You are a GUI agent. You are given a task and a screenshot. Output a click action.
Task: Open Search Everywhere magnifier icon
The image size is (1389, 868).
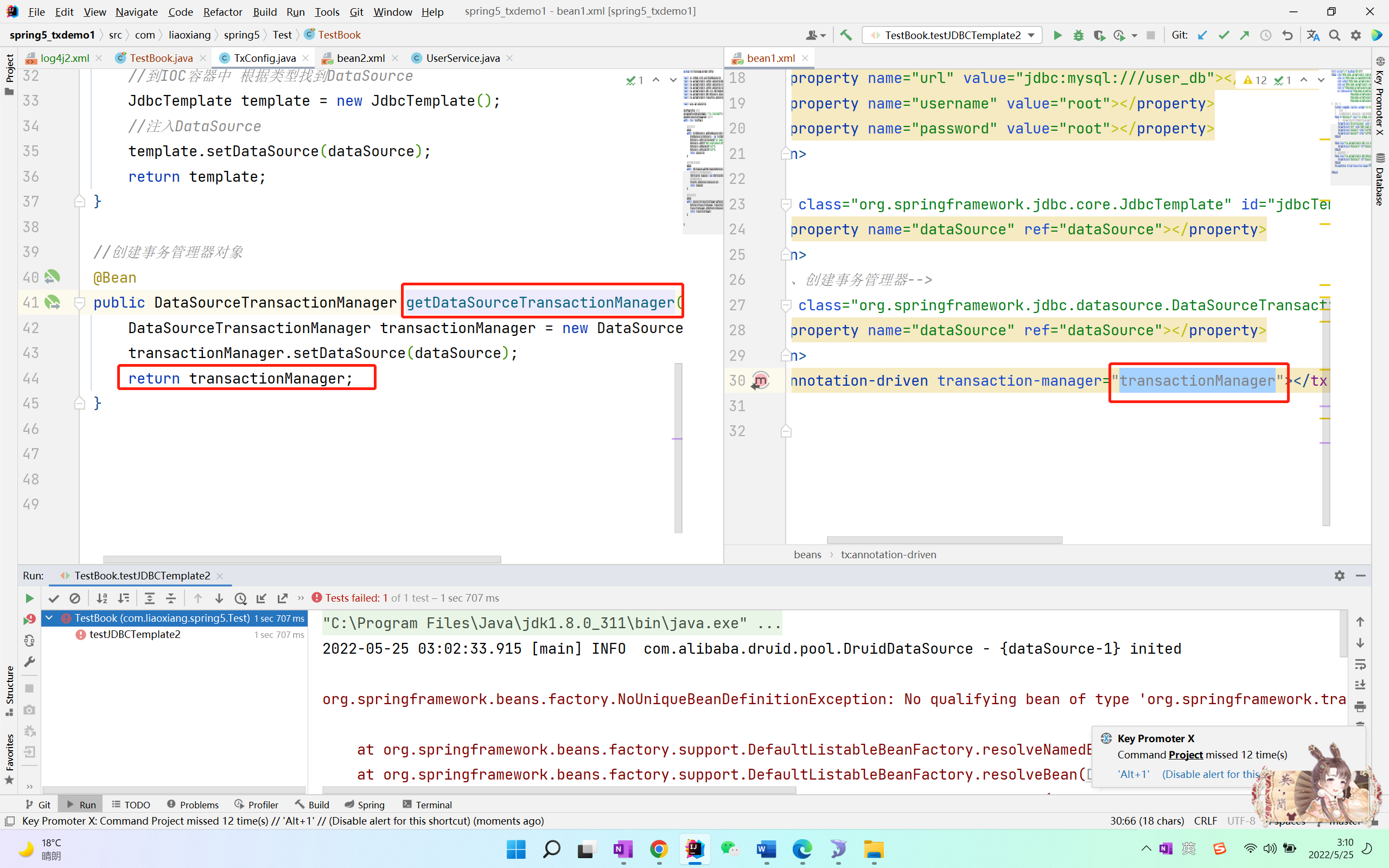coord(1335,35)
